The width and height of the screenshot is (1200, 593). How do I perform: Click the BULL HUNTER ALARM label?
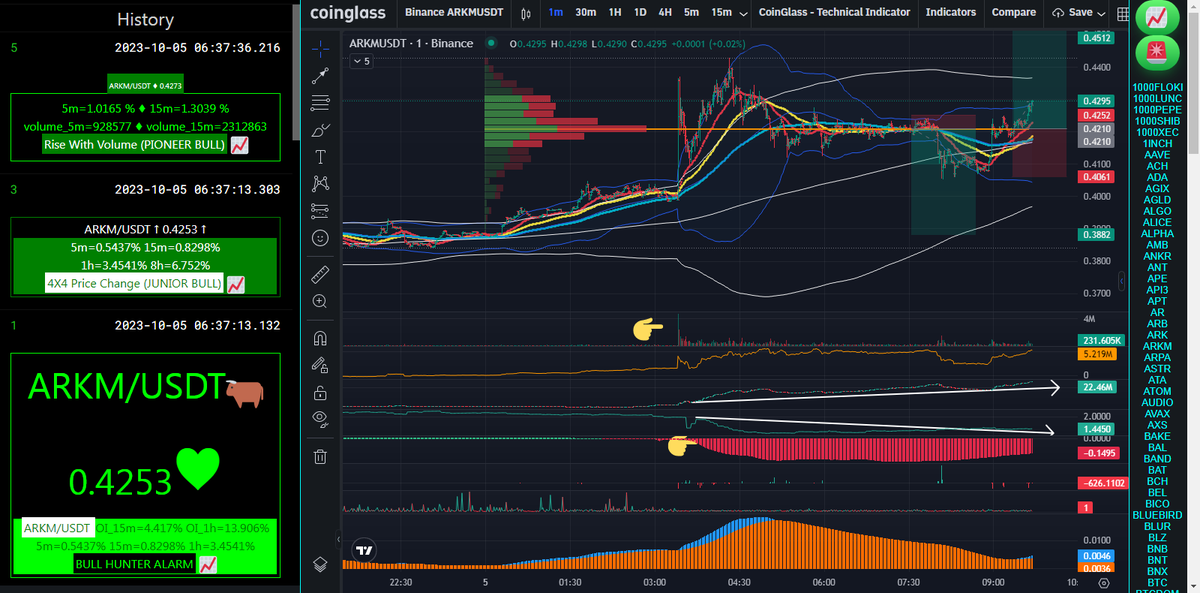135,564
